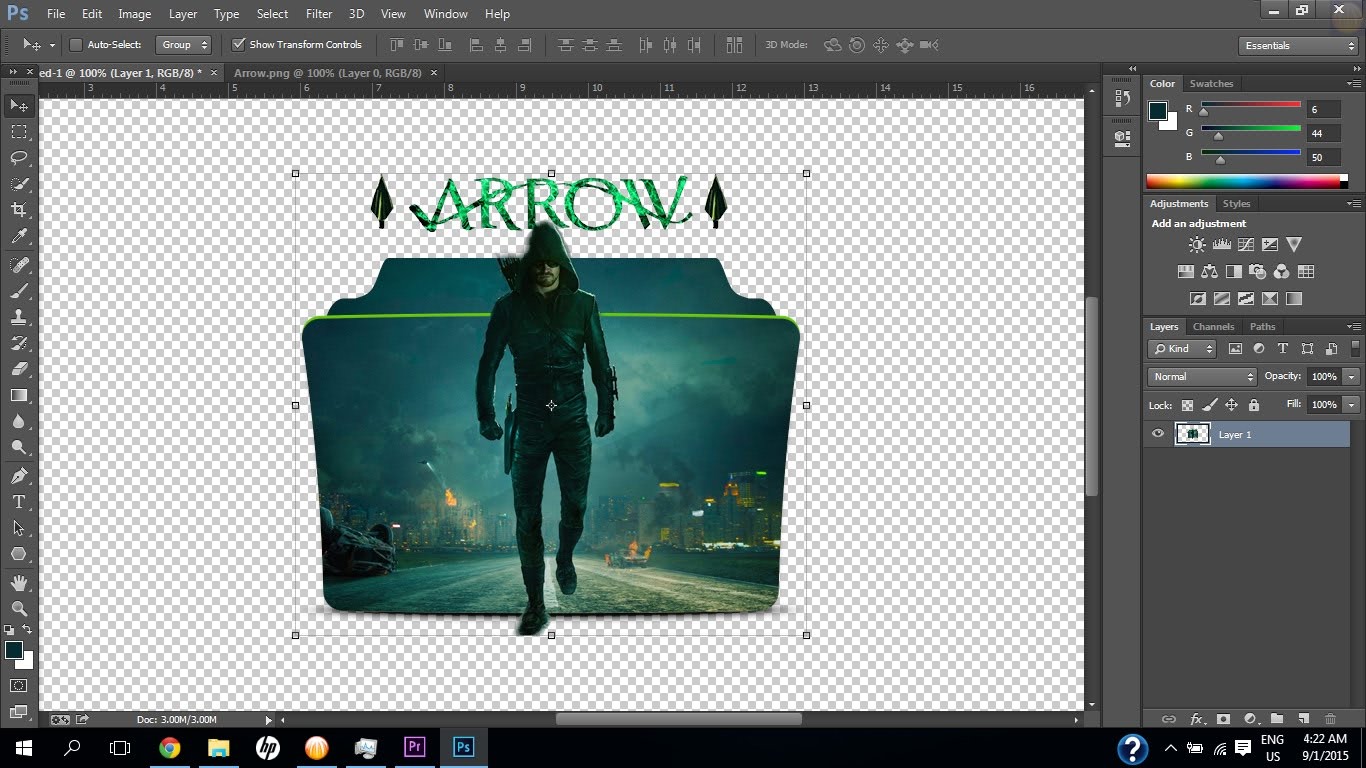This screenshot has height=768, width=1366.
Task: Pick the Eyedropper tool
Action: [x=19, y=237]
